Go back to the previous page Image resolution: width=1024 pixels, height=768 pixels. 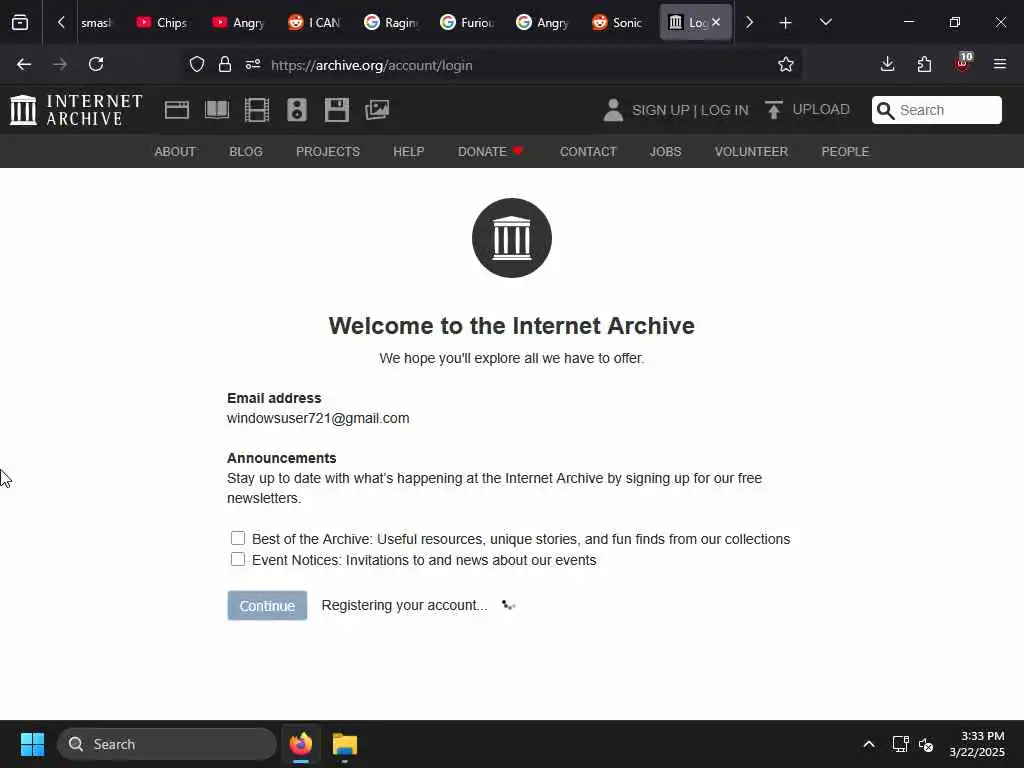coord(24,64)
